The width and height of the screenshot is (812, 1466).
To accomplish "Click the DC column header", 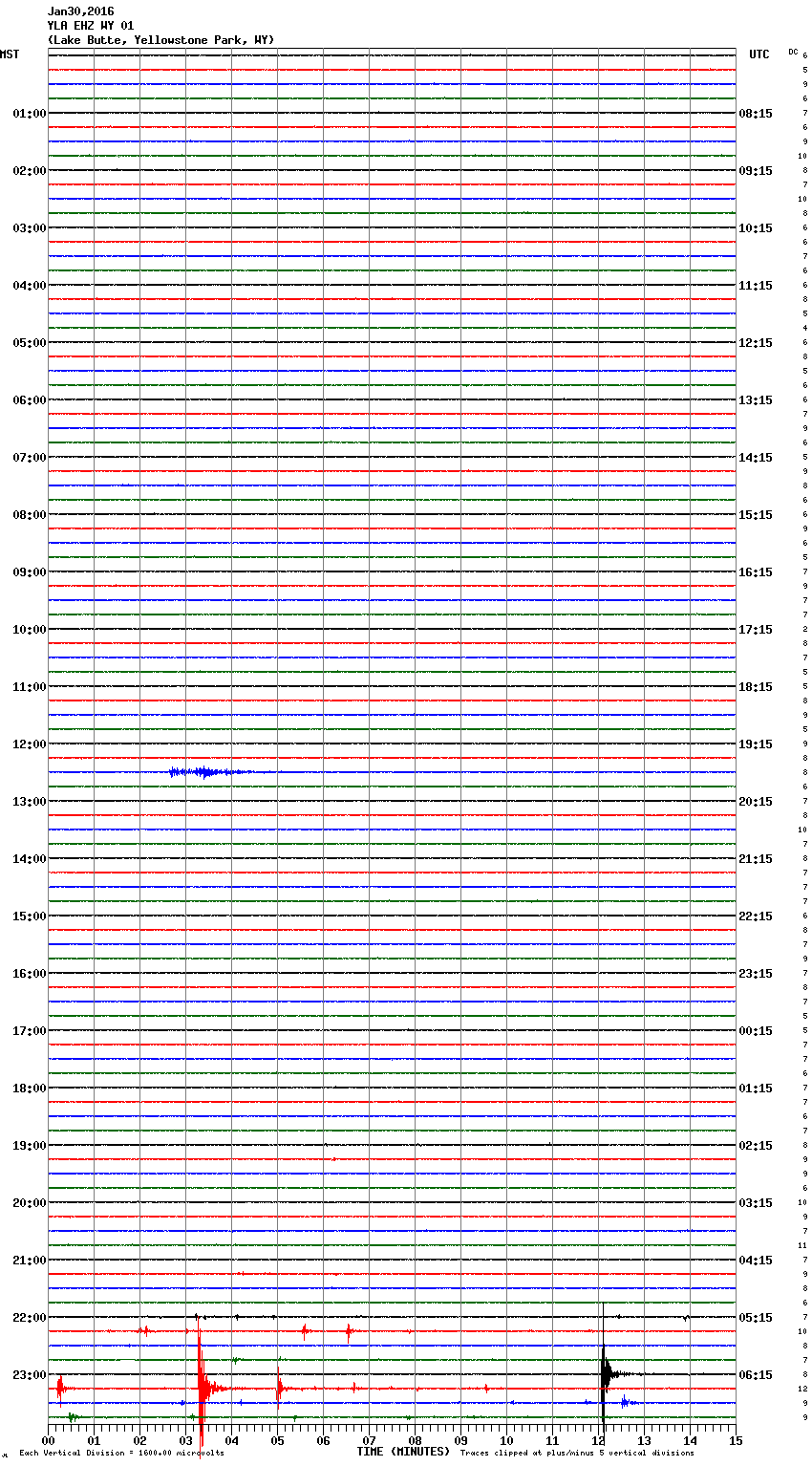I will pyautogui.click(x=793, y=52).
